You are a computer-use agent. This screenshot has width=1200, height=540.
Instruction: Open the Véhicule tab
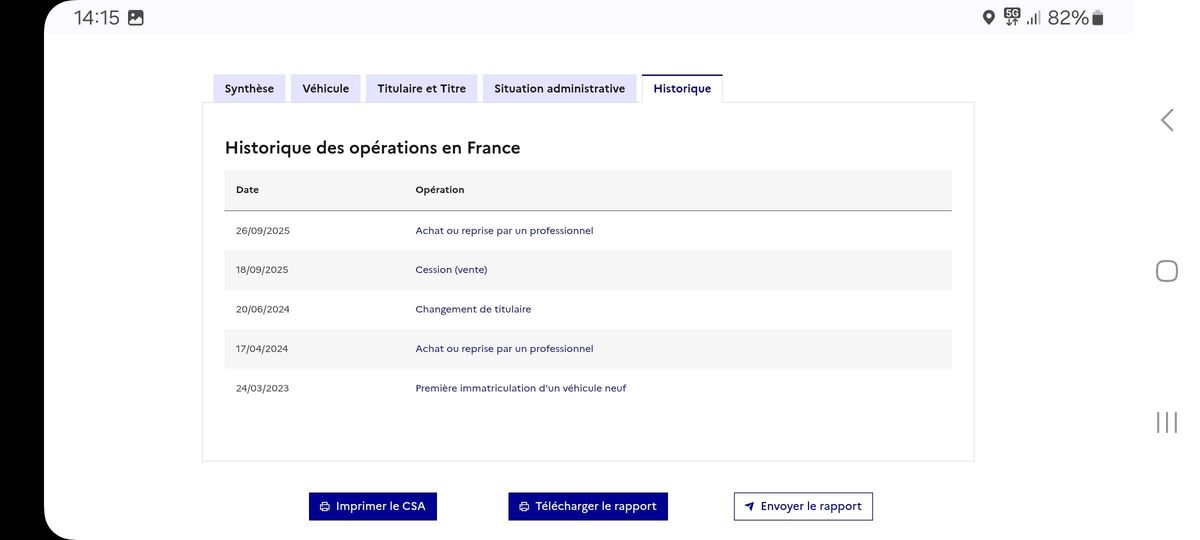(x=326, y=89)
